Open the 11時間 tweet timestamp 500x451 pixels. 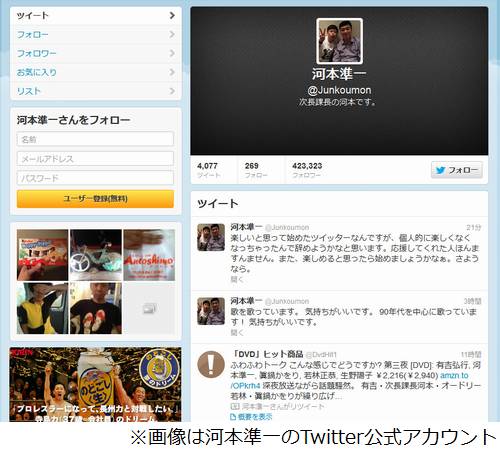(471, 354)
